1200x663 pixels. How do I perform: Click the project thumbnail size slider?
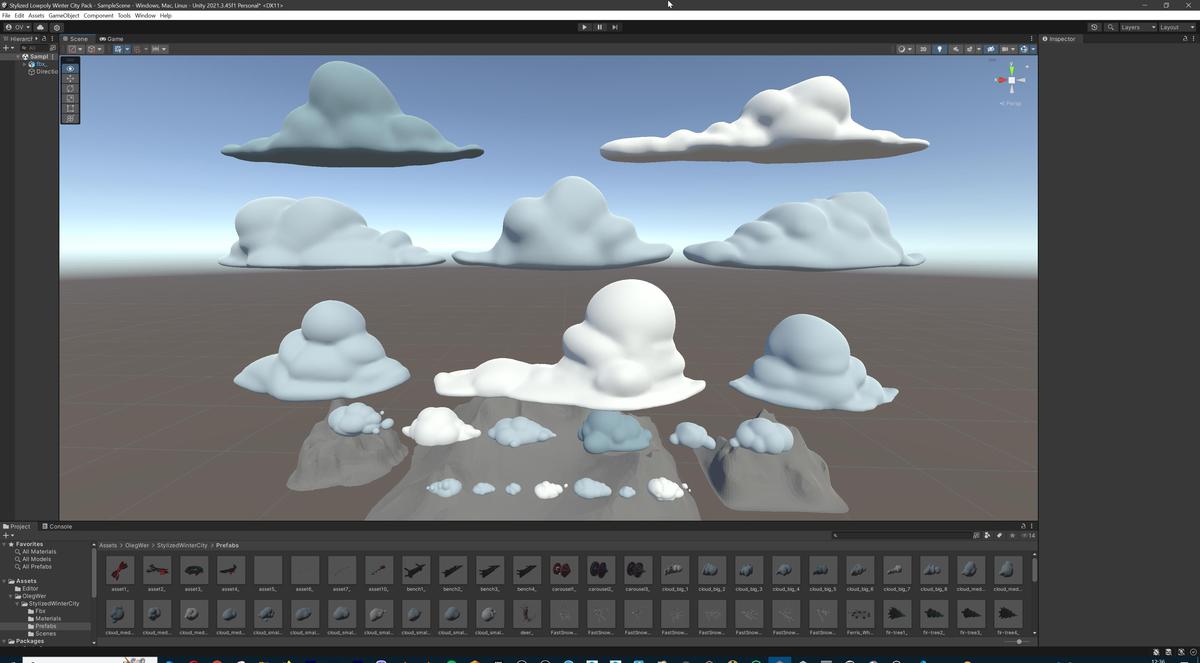point(1019,641)
